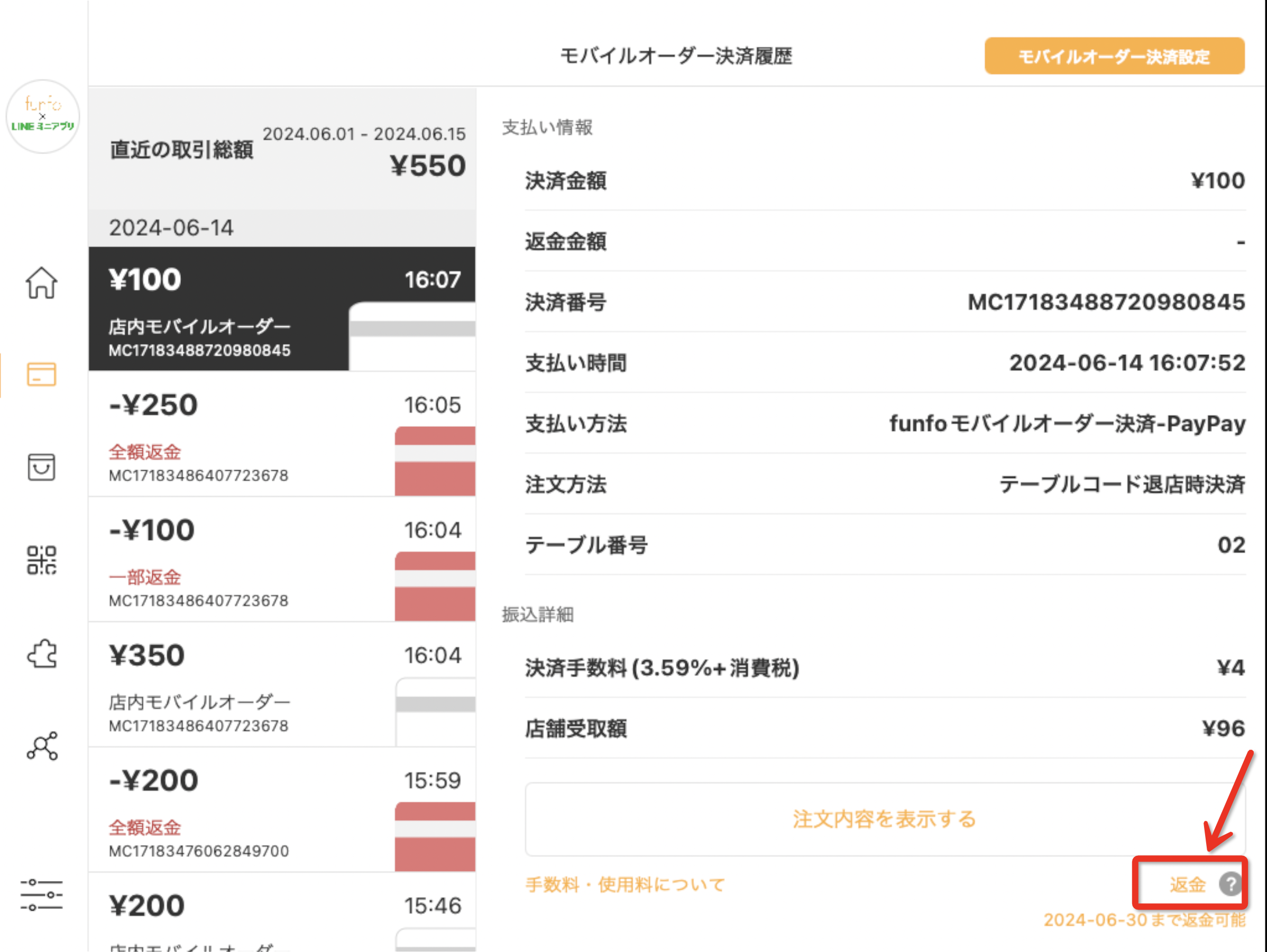The height and width of the screenshot is (952, 1267).
Task: Open the QR code icon in sidebar
Action: point(41,560)
